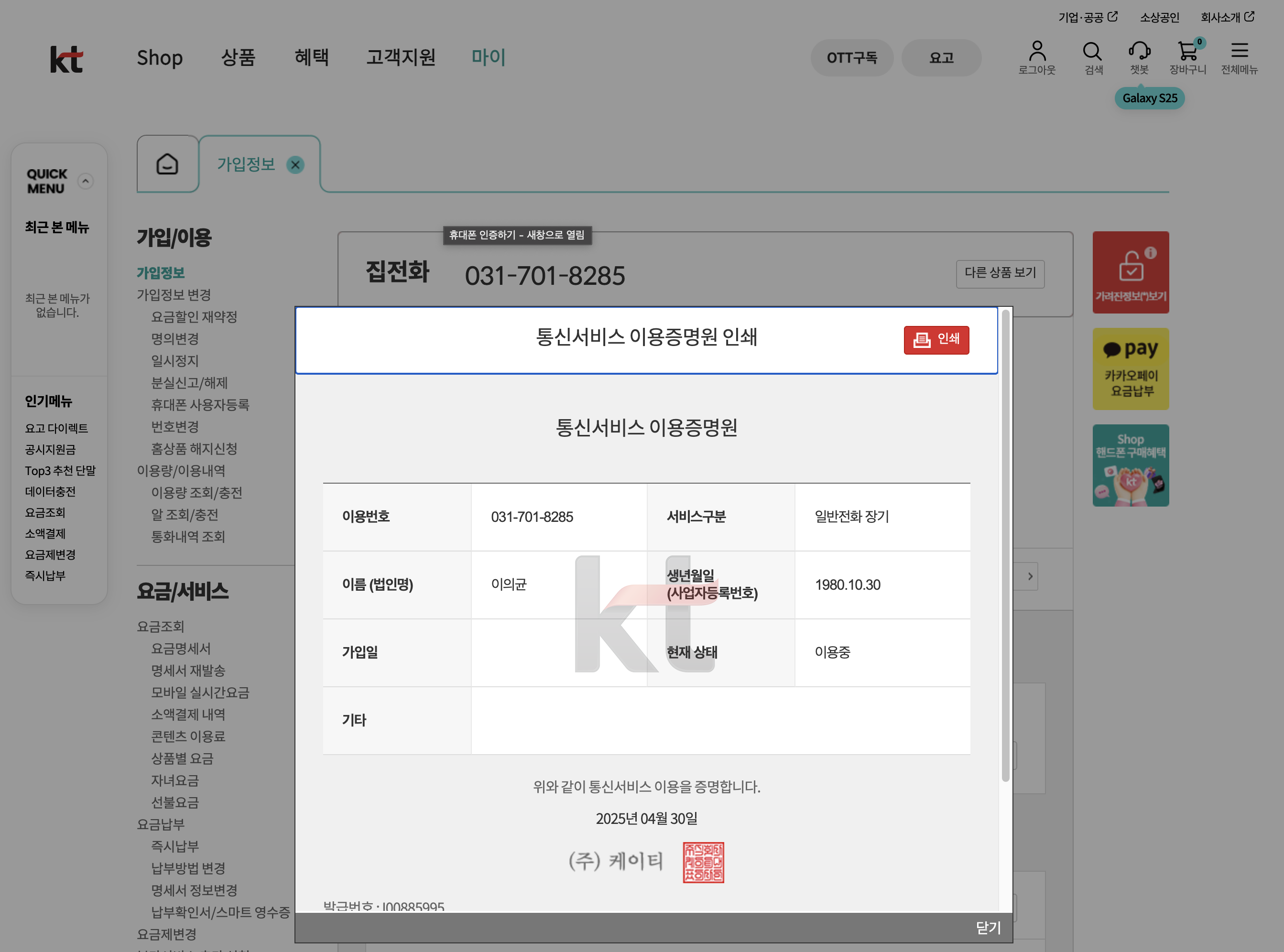Open 가입정보 변경 in sidebar
This screenshot has width=1284, height=952.
[x=174, y=295]
